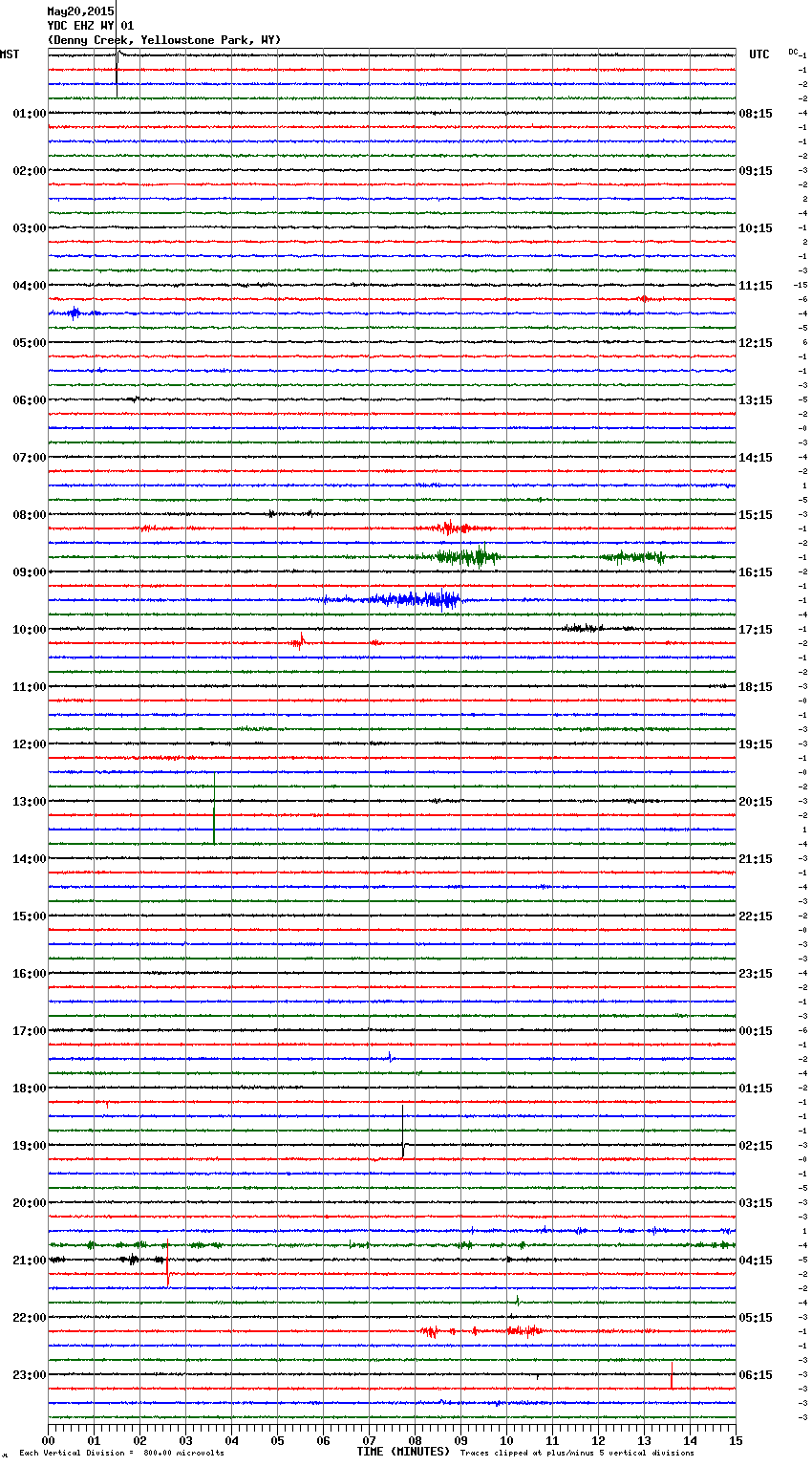
Task: Select the 23:00 MST row label
Action: [30, 1375]
